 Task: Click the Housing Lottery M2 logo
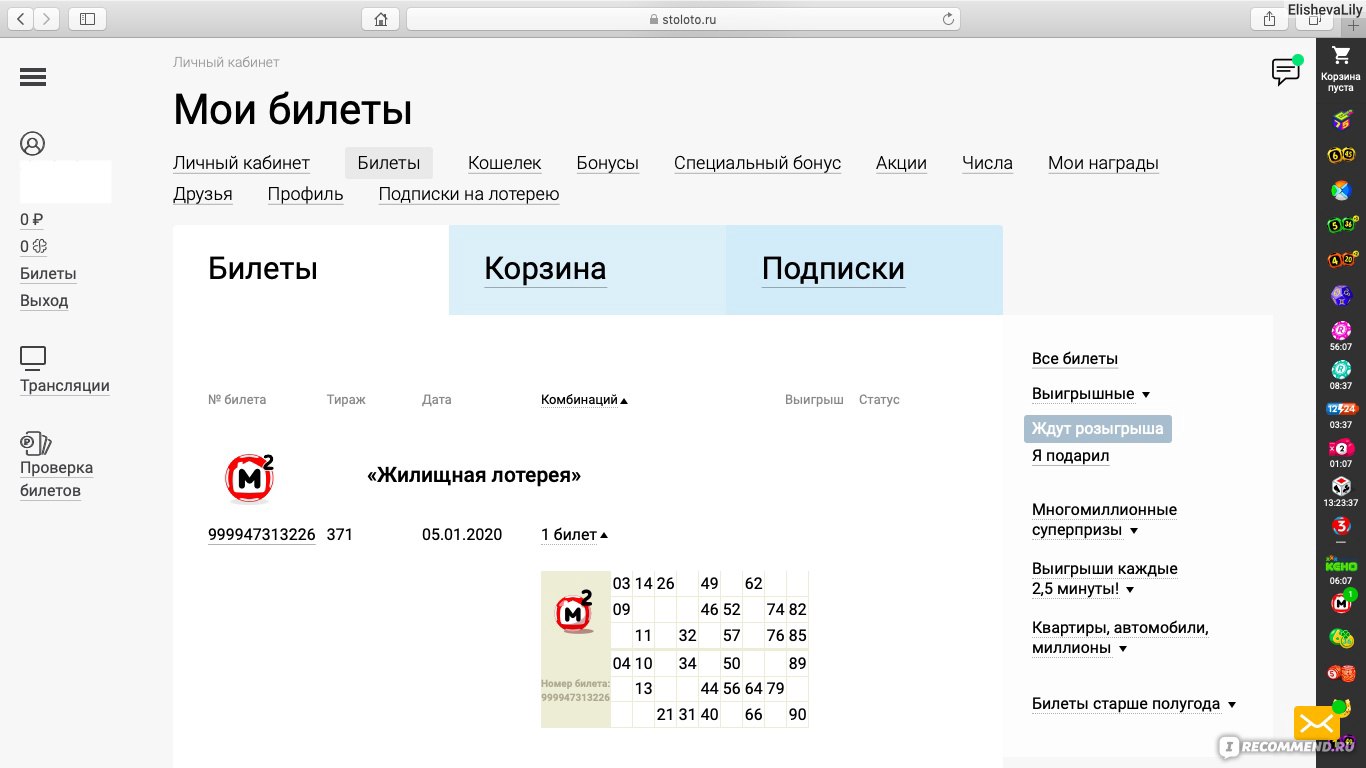248,478
